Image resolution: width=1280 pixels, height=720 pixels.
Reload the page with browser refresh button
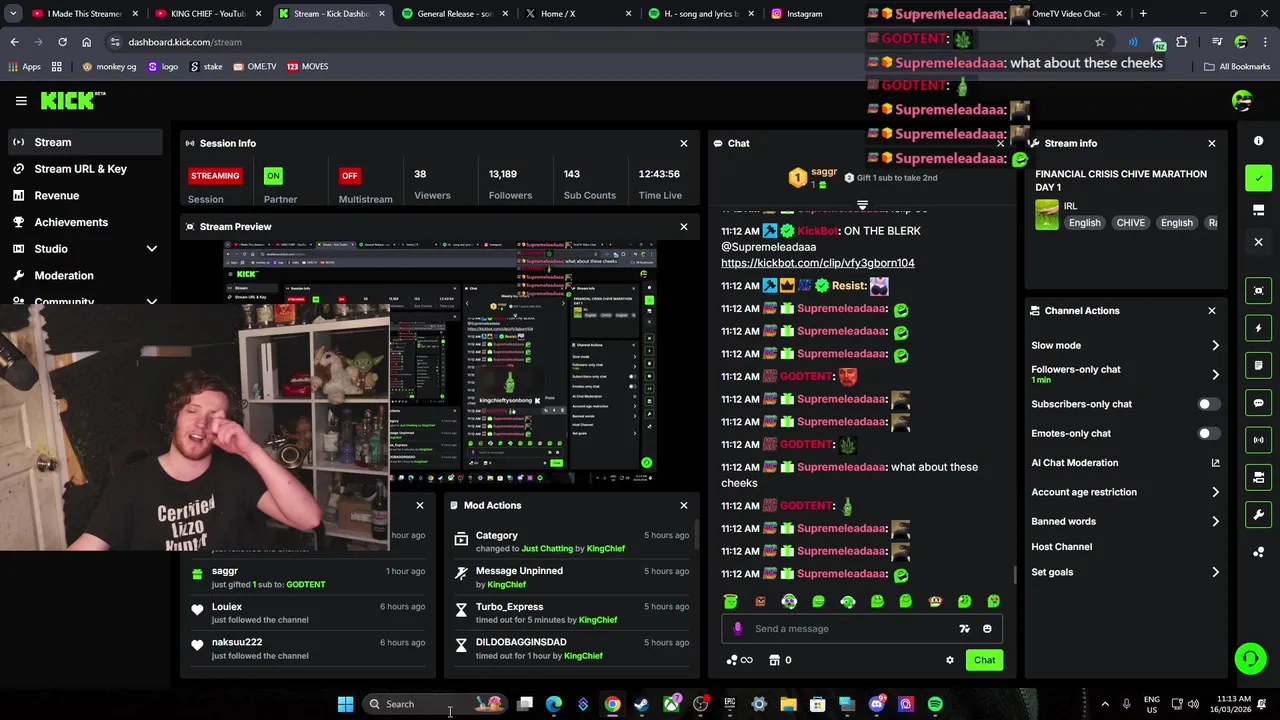62,42
